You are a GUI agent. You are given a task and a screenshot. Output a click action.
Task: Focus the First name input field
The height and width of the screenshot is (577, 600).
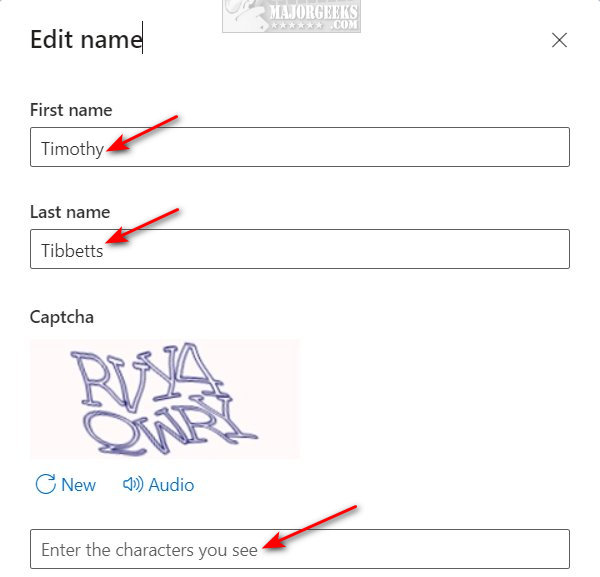tap(300, 147)
